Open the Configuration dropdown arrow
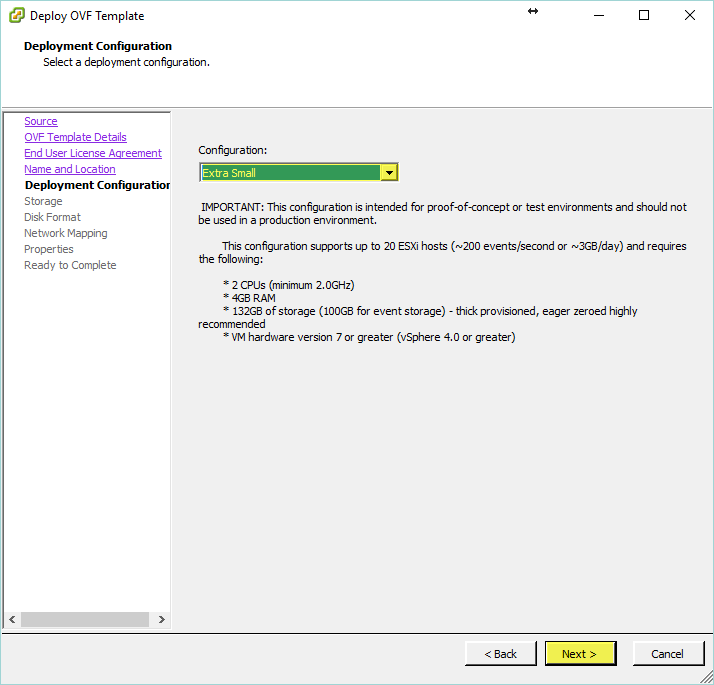 point(389,173)
